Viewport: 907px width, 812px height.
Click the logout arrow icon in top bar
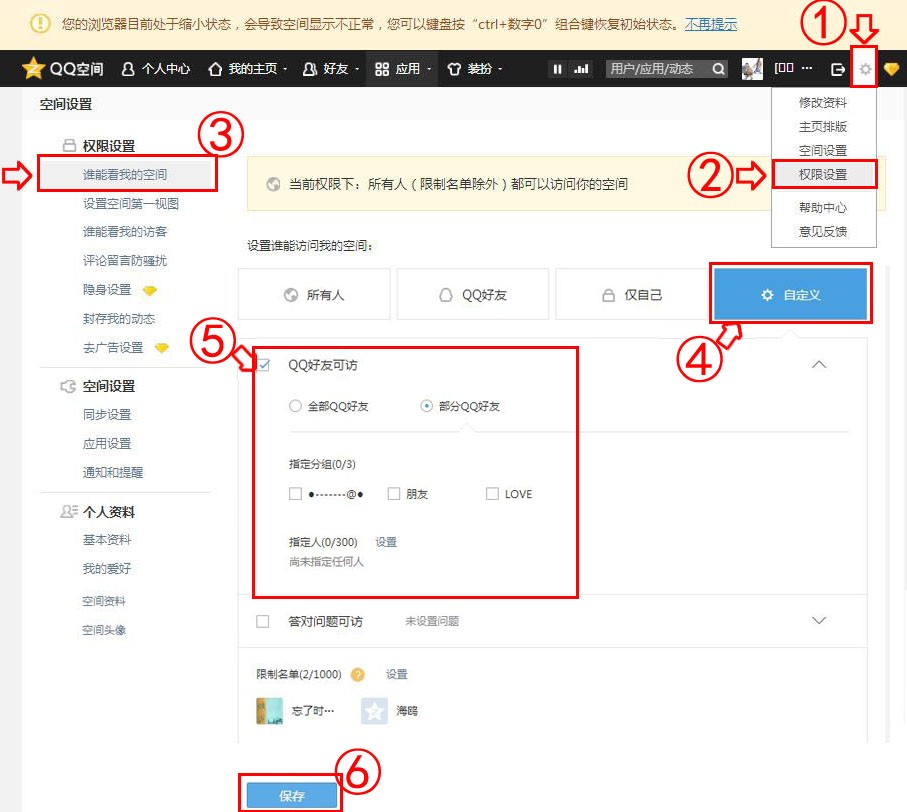point(838,70)
